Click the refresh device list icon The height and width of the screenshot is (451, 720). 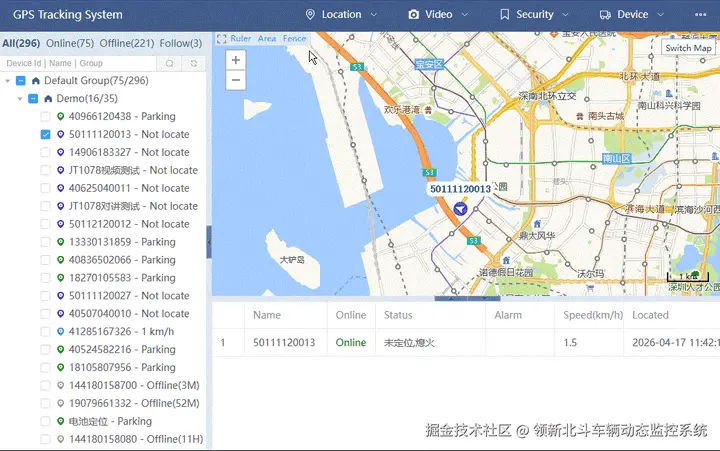pyautogui.click(x=194, y=63)
